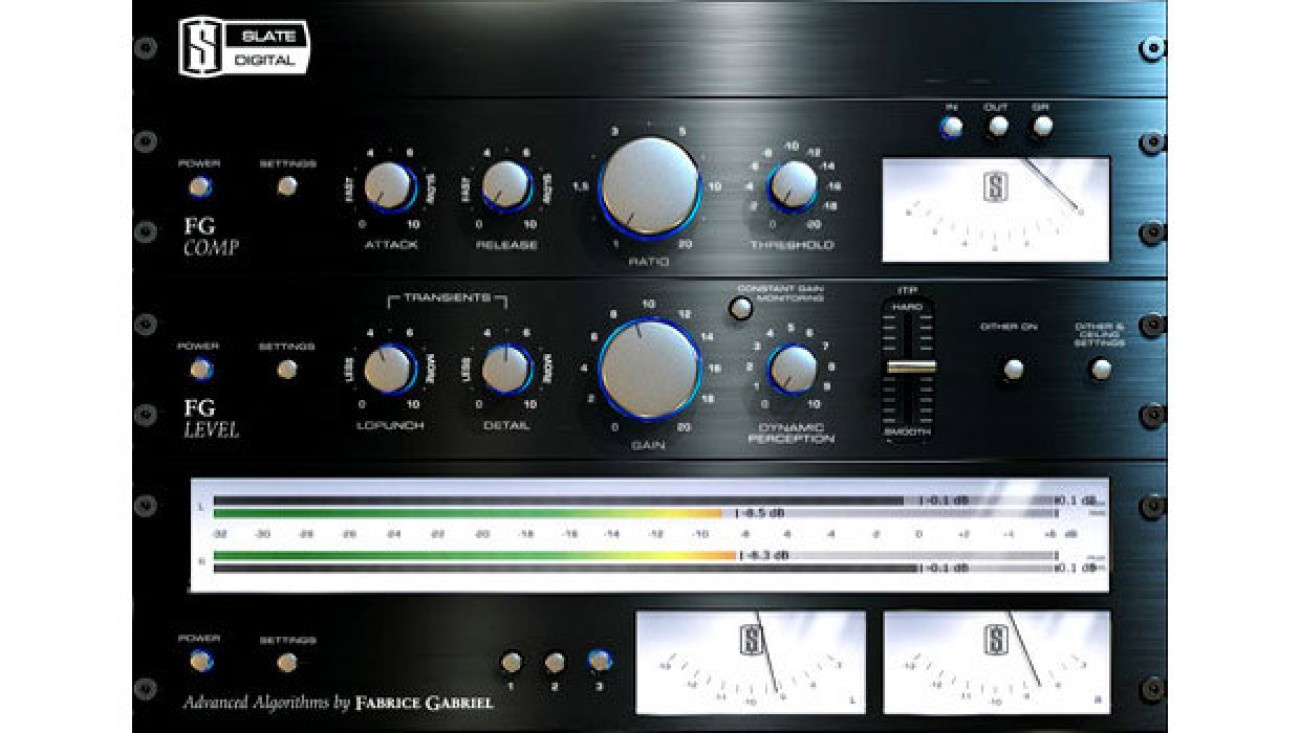Image resolution: width=1300 pixels, height=733 pixels.
Task: Click the Threshold knob
Action: (x=793, y=186)
